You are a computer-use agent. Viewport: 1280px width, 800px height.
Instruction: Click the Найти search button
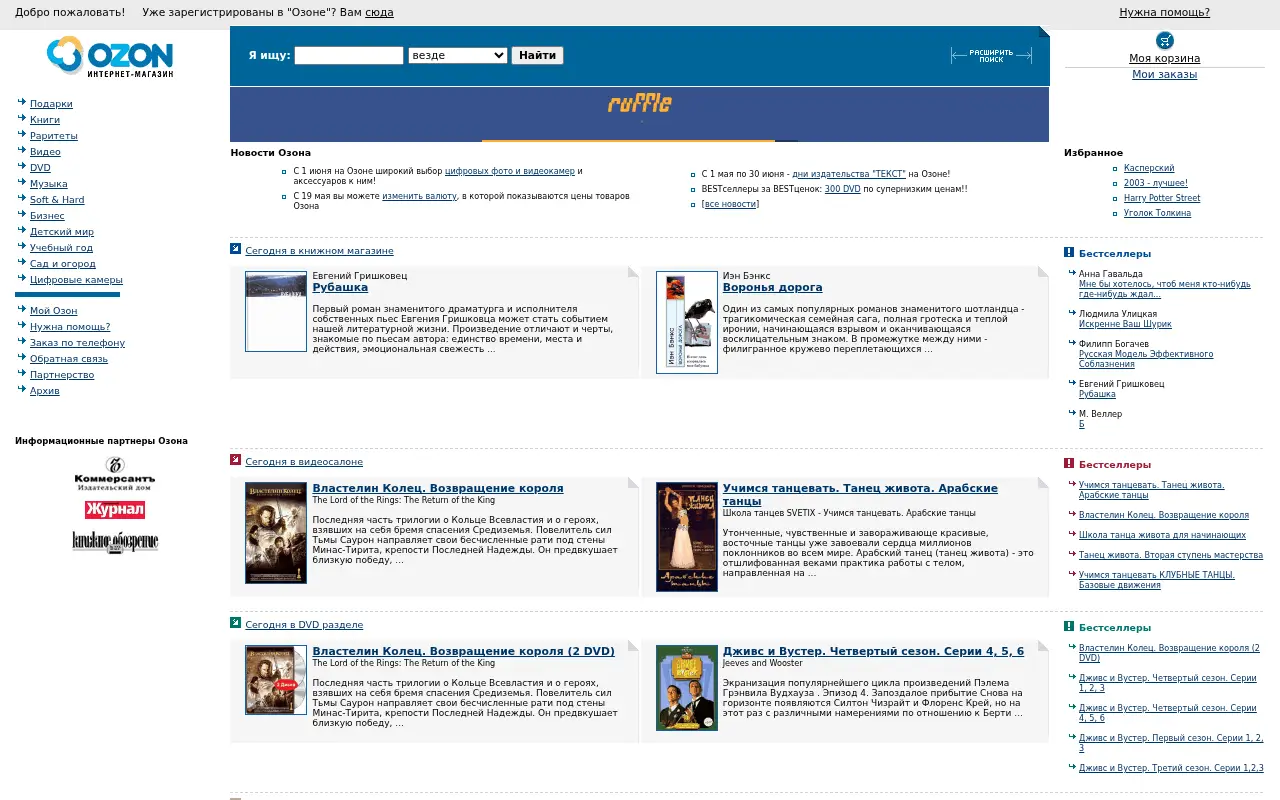pyautogui.click(x=538, y=56)
